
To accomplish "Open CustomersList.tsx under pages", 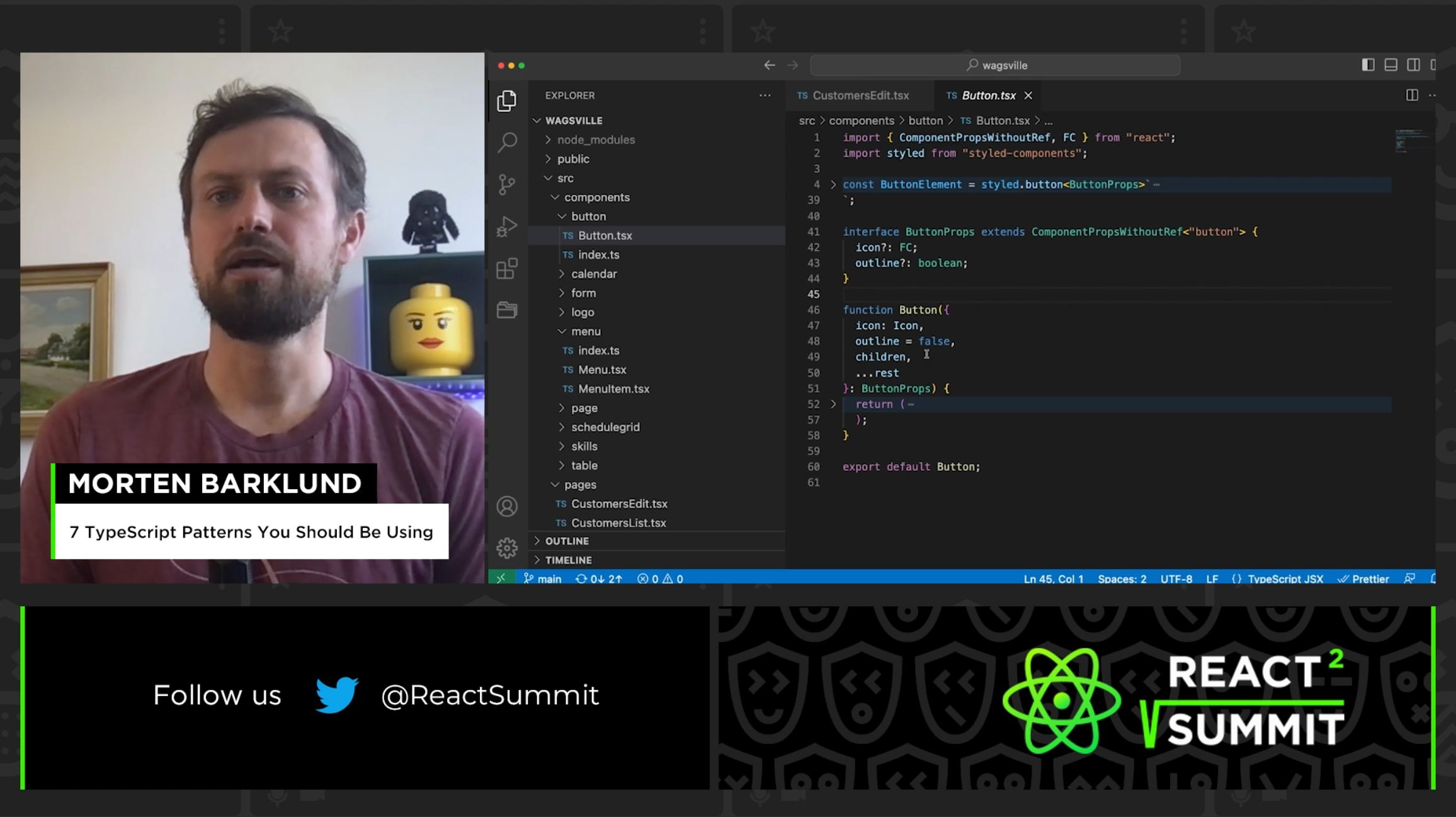I will (x=657, y=522).
